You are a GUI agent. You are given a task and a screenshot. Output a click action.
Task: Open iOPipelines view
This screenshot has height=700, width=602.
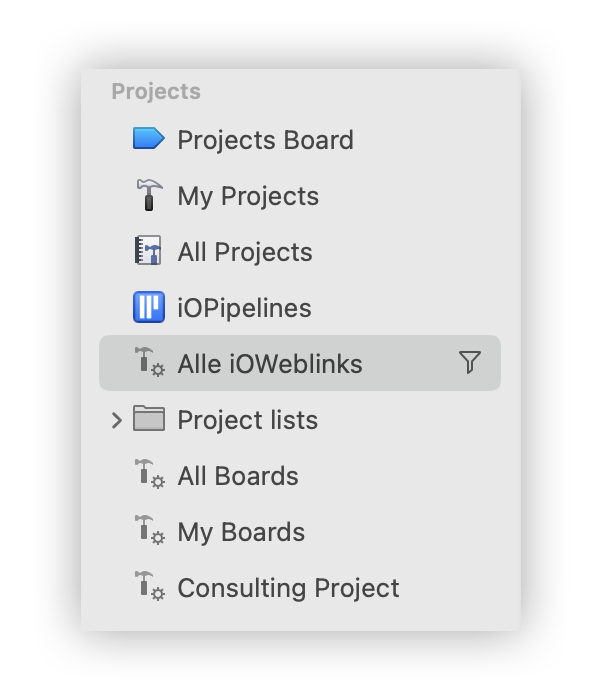pos(244,308)
